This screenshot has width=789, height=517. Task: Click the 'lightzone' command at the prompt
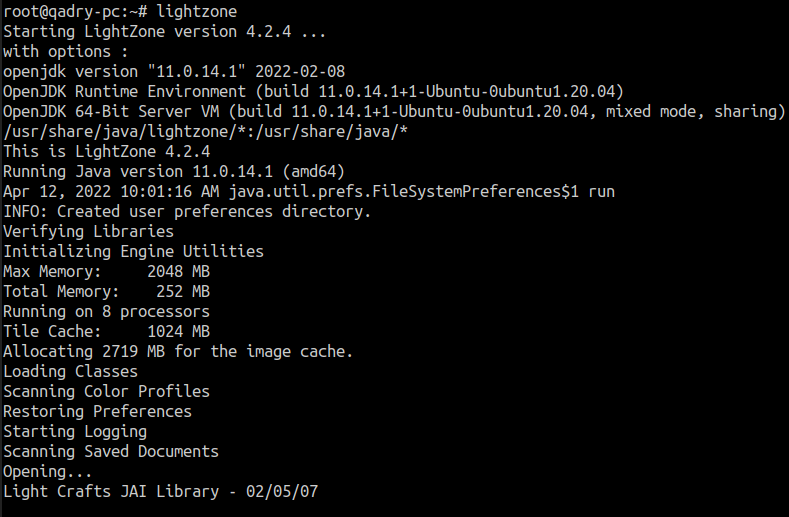(196, 12)
